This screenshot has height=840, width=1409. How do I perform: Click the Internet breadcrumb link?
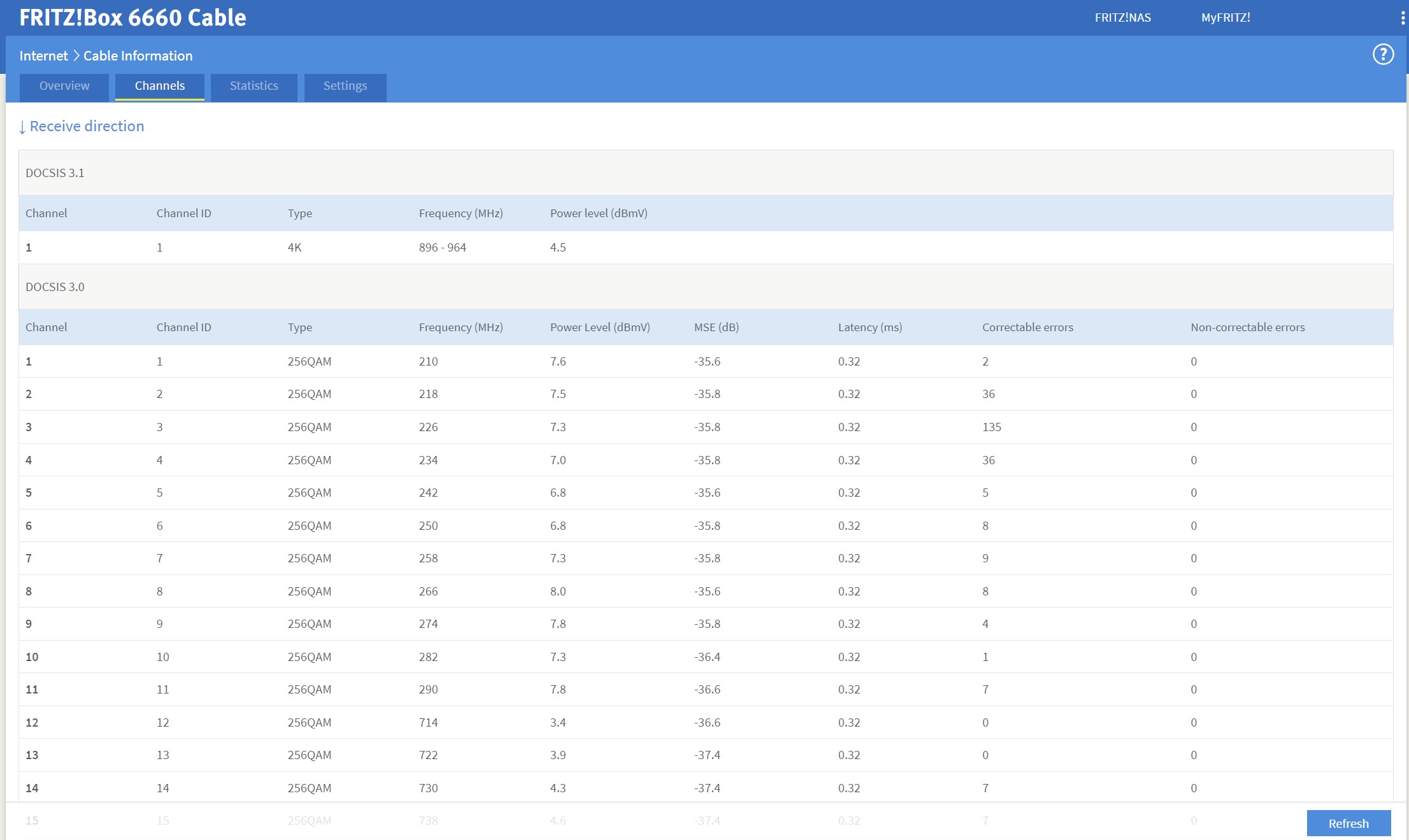coord(43,56)
